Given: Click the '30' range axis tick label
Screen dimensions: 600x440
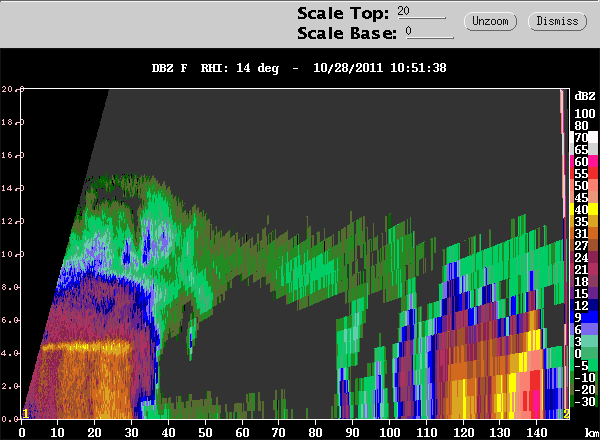Looking at the screenshot, I should point(131,432).
